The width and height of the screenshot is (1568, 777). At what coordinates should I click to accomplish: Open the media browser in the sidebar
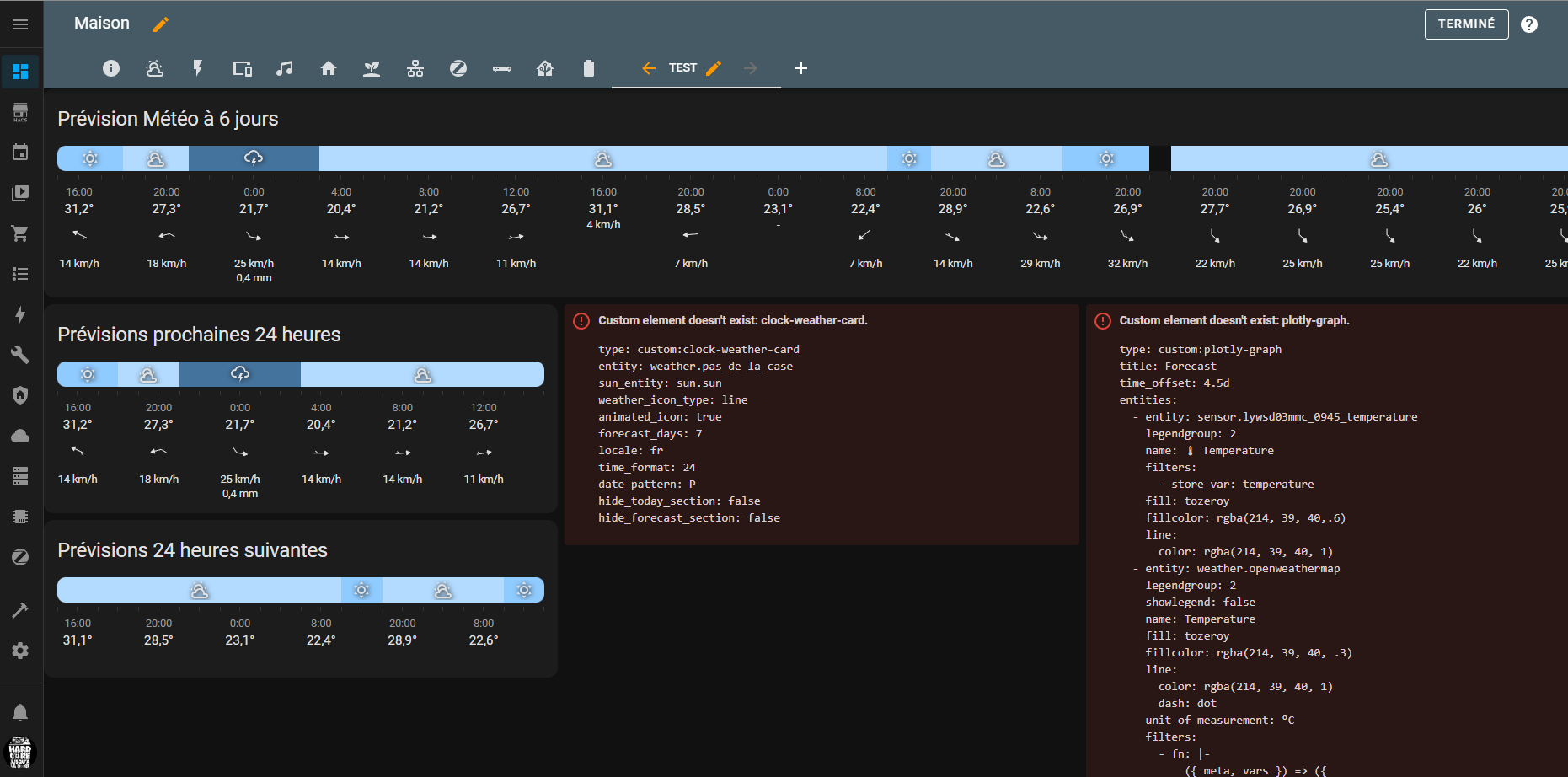[20, 193]
